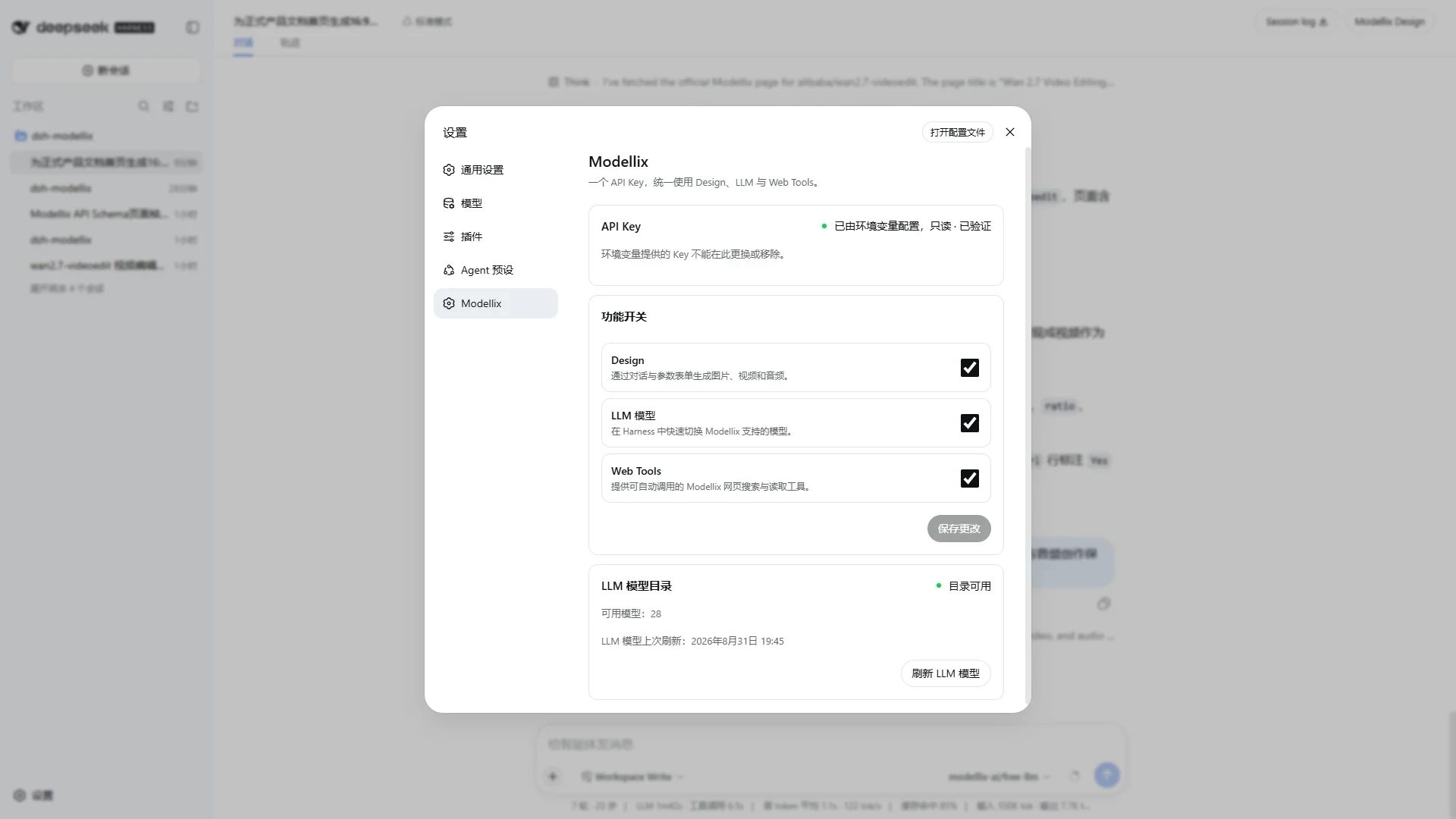
Task: Click the new folder icon in workspace sidebar
Action: (x=193, y=106)
